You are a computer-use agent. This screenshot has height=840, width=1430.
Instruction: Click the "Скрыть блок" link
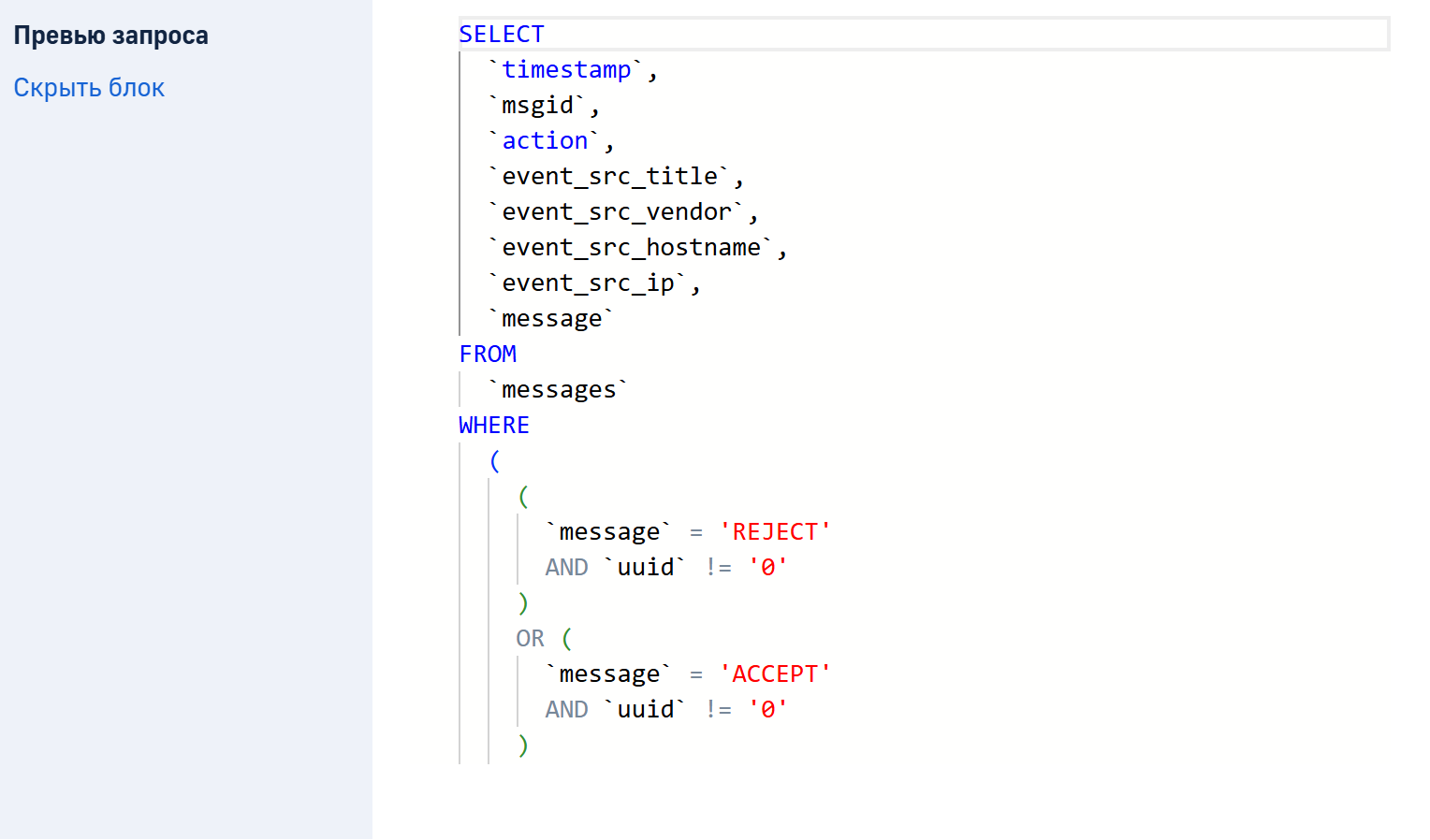click(x=89, y=88)
